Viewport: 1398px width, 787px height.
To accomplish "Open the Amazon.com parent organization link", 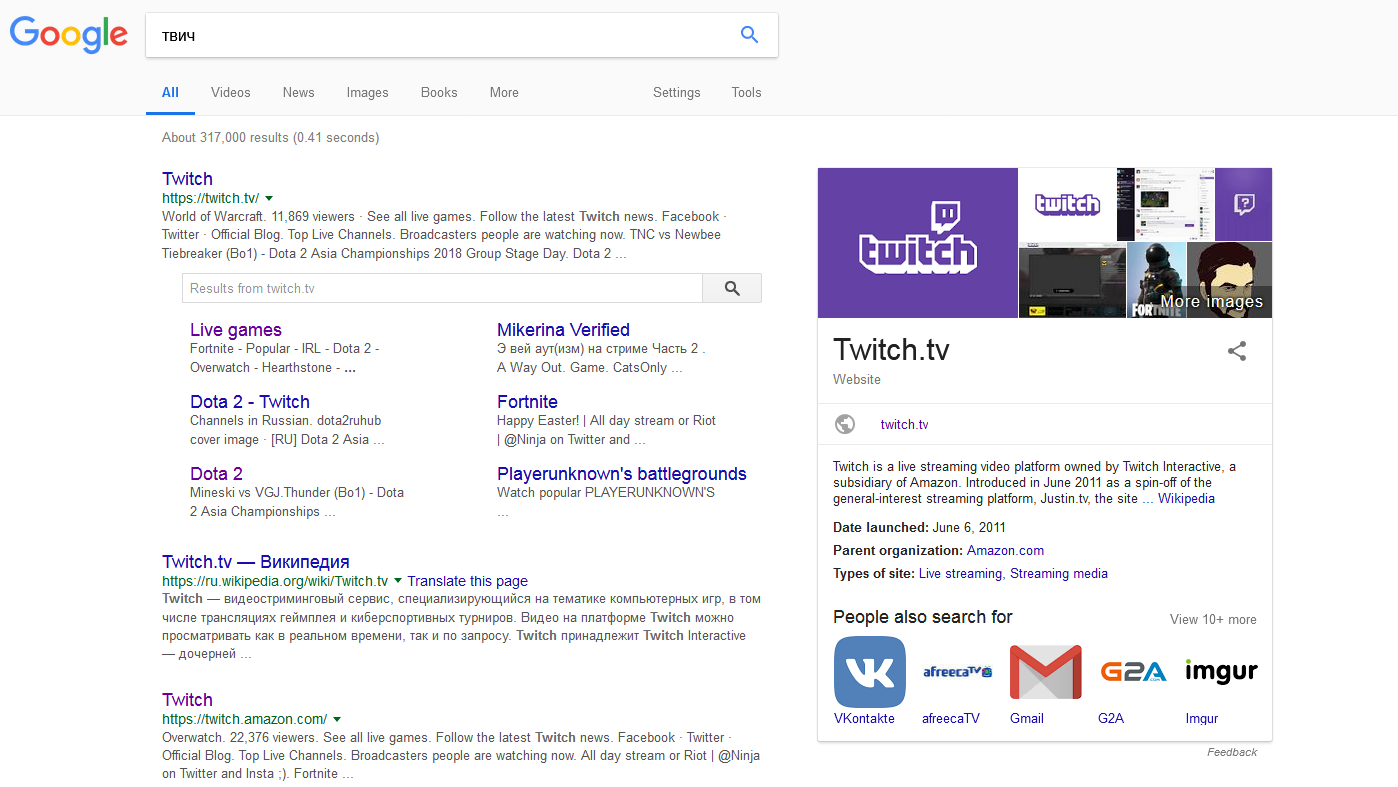I will 1005,550.
